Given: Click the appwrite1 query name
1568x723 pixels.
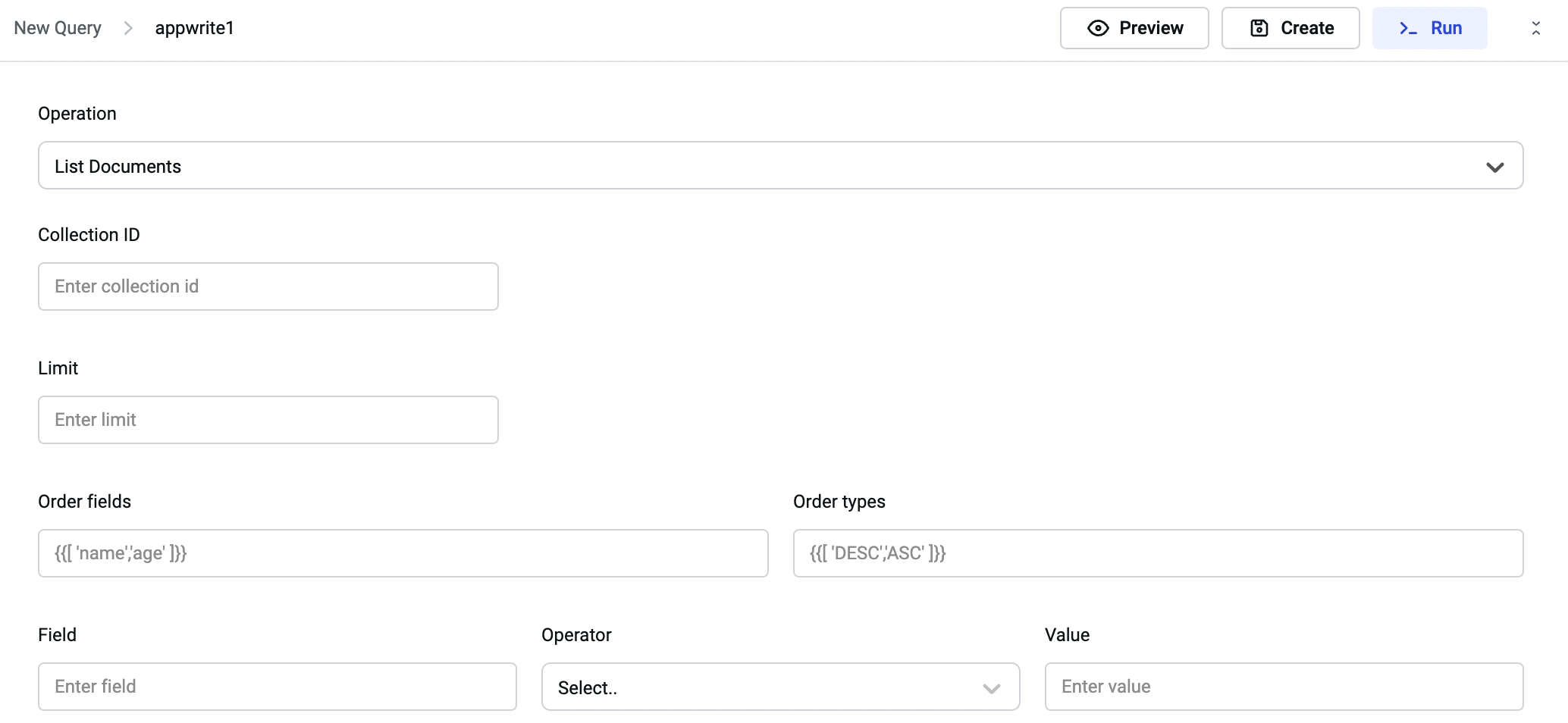Looking at the screenshot, I should (195, 28).
